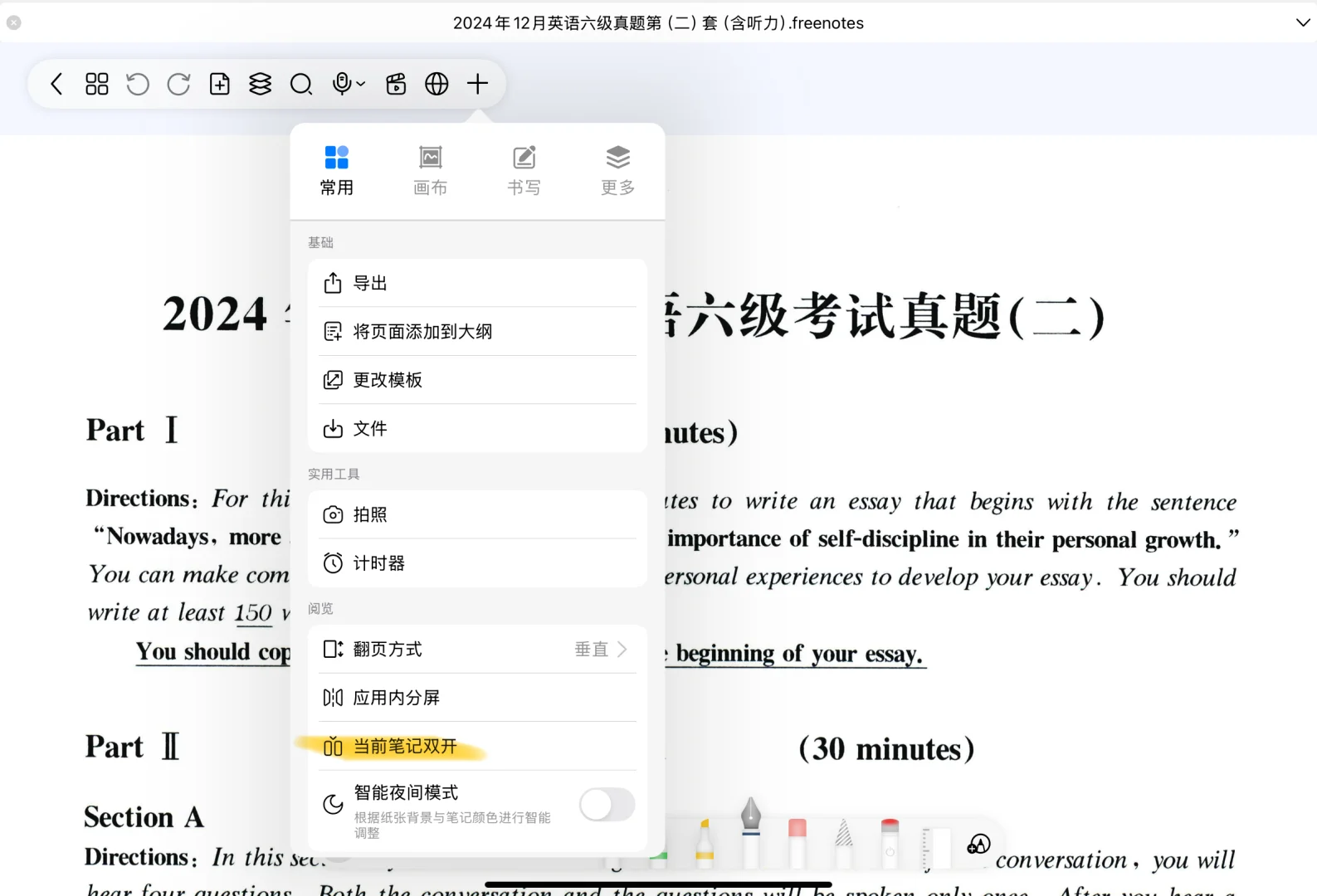Redo the last action
The height and width of the screenshot is (896, 1317).
[x=178, y=84]
